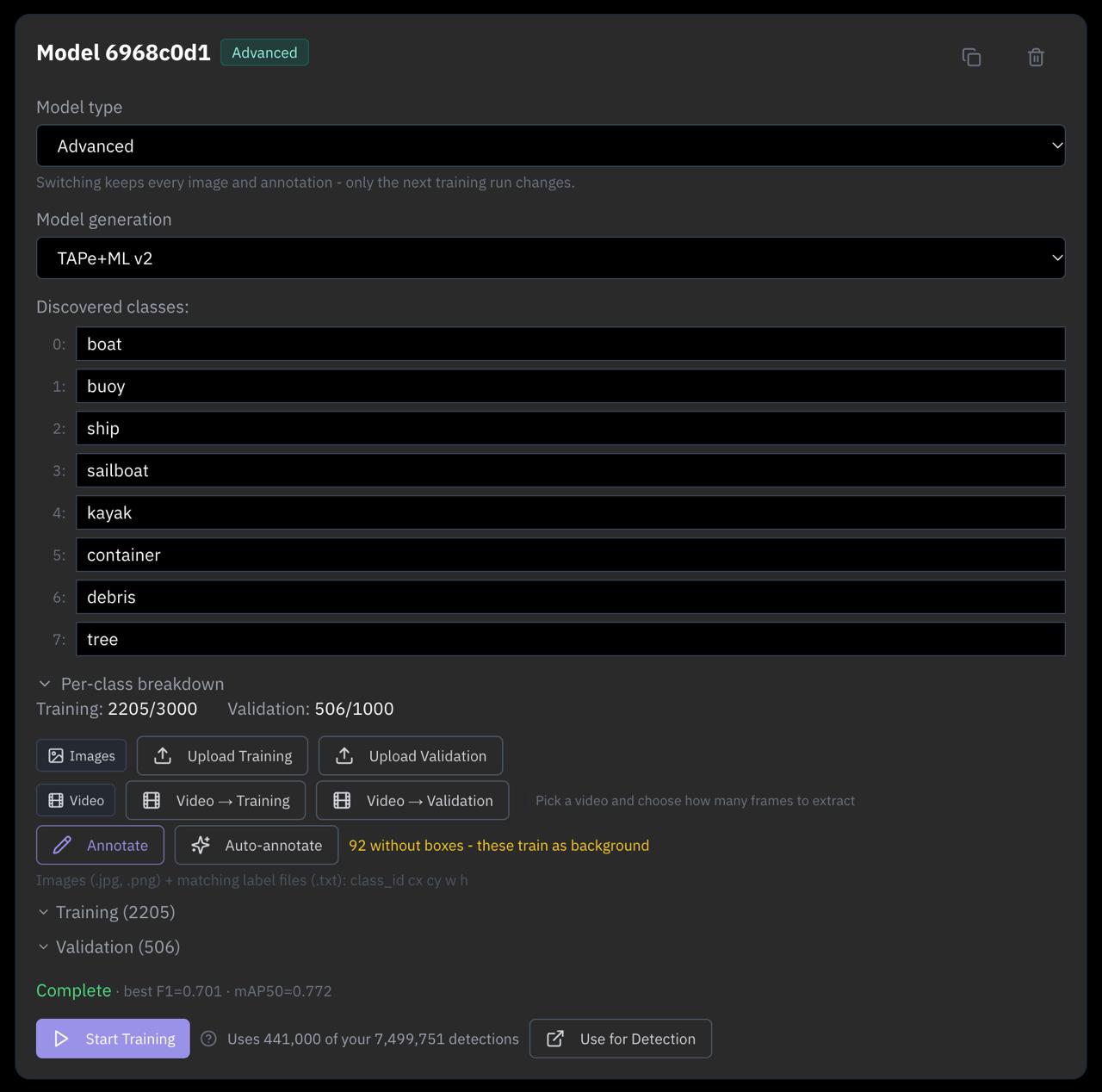This screenshot has height=1092, width=1102.
Task: Run Auto-annotate
Action: [257, 845]
